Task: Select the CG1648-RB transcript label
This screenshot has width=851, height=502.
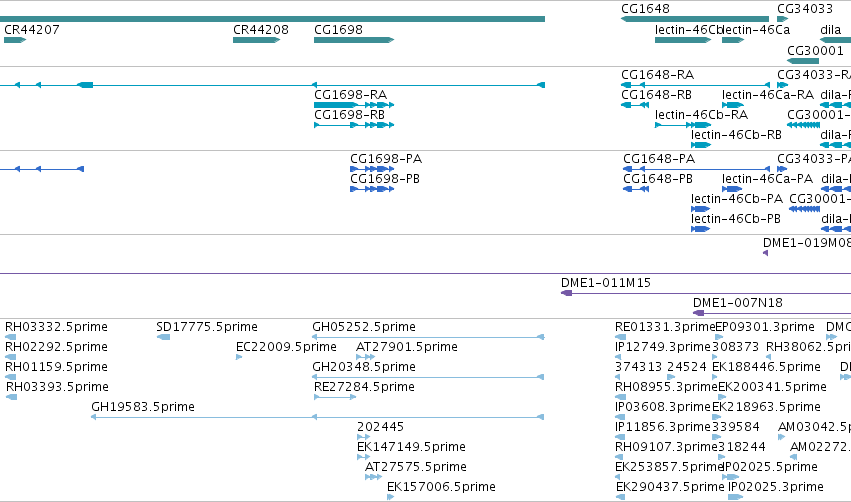Action: [657, 95]
